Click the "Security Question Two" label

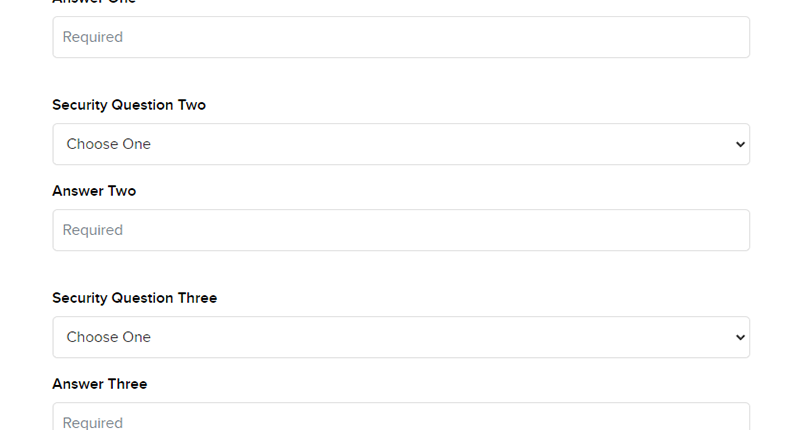(x=129, y=105)
